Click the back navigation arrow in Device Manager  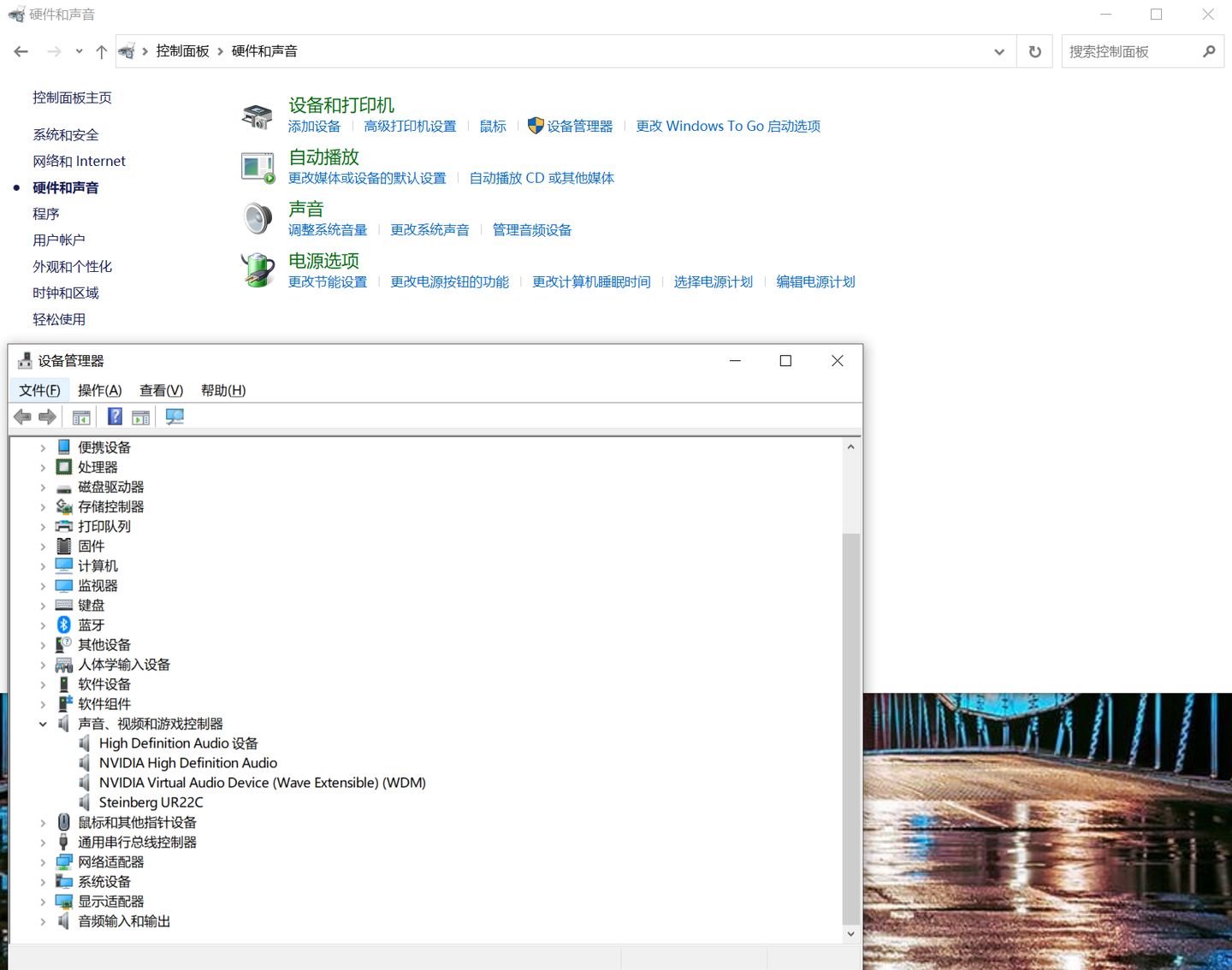click(x=22, y=417)
